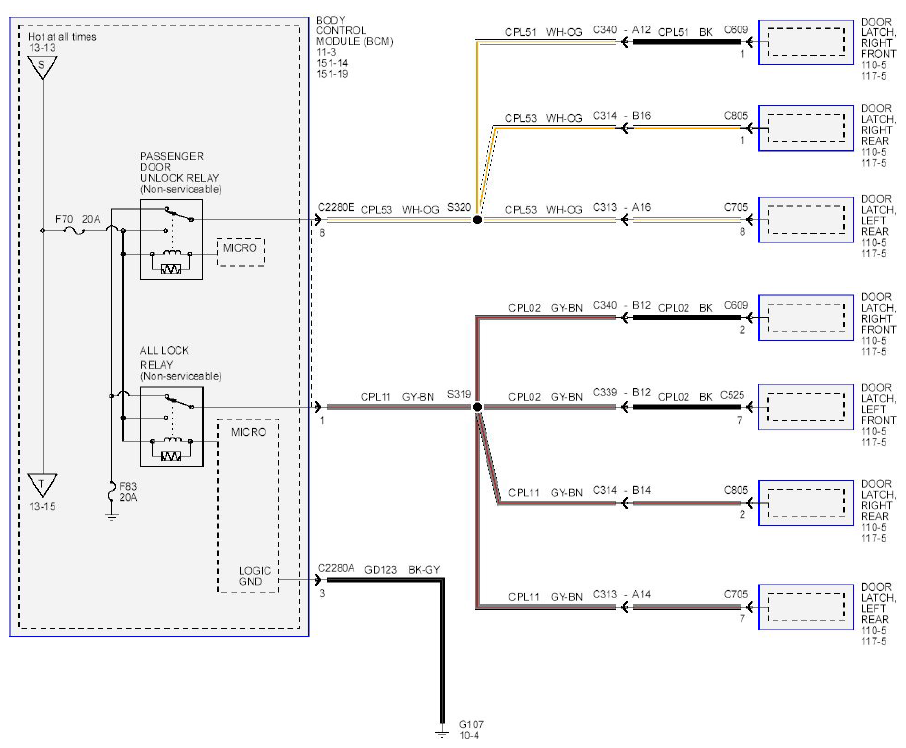
Task: Click connector label C339 - B12
Action: 622,392
